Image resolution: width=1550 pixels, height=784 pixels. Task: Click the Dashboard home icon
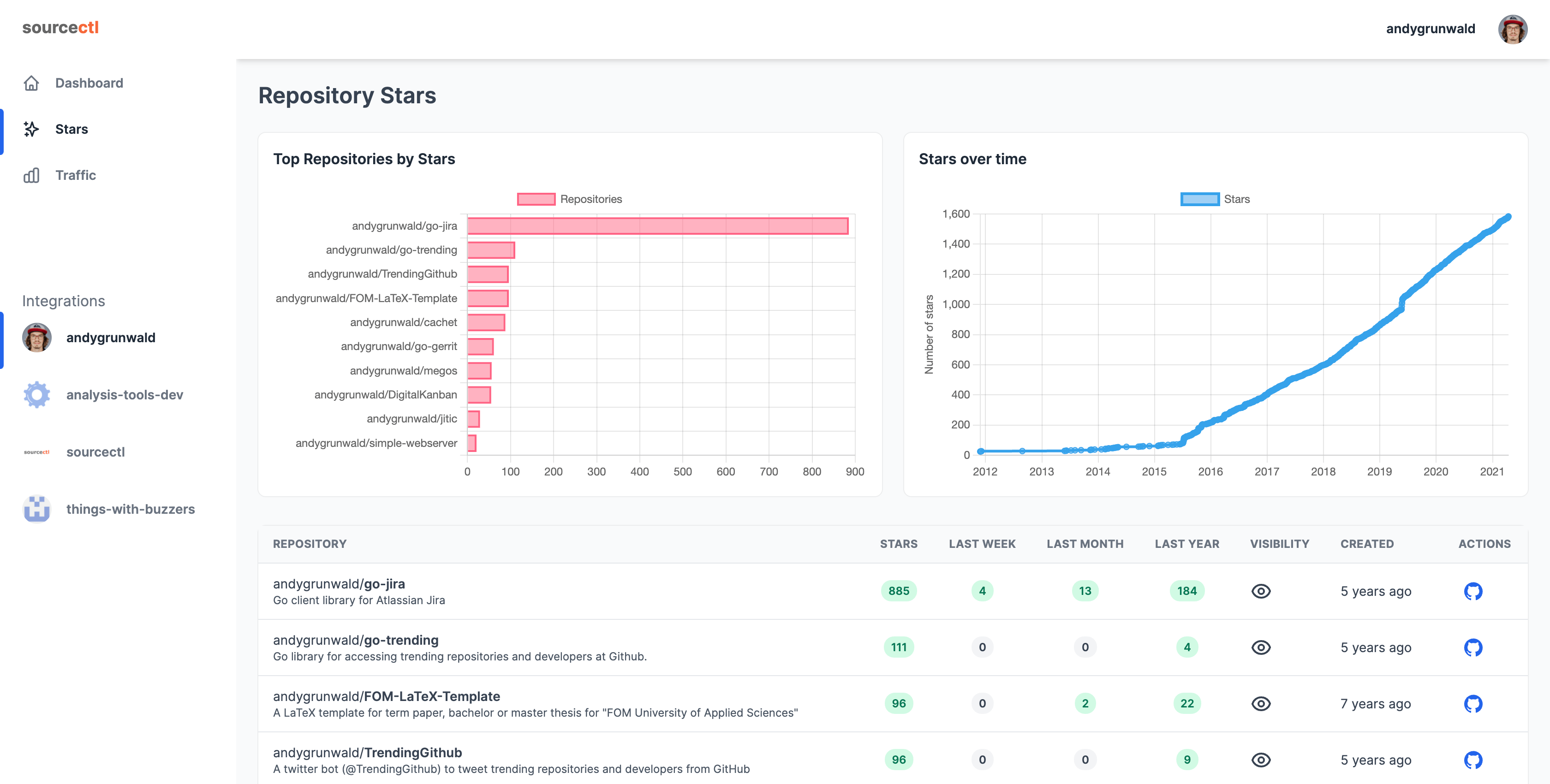[32, 83]
